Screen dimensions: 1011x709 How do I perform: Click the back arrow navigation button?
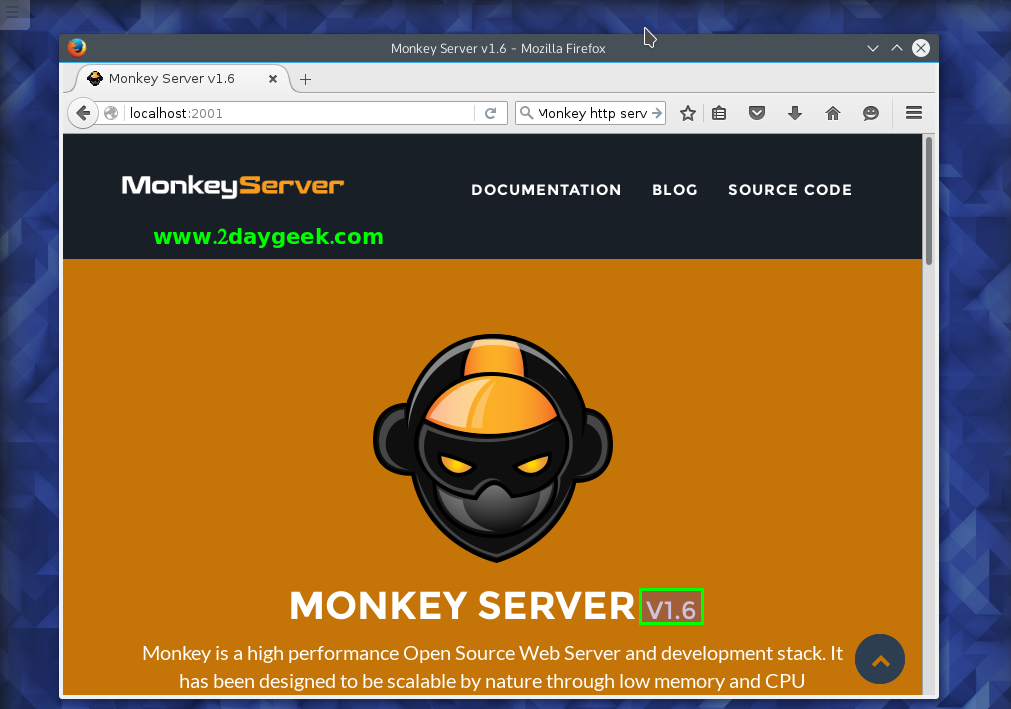tap(83, 113)
